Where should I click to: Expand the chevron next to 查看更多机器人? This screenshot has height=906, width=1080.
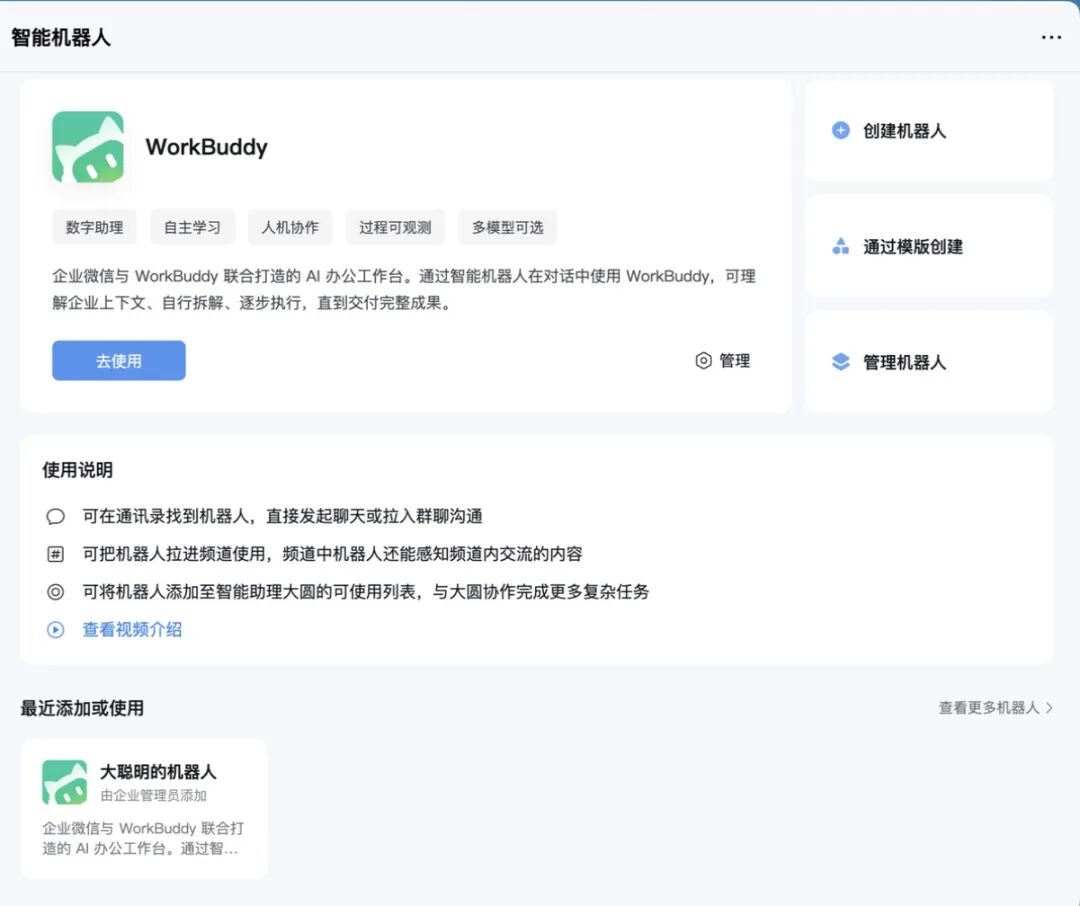1049,708
